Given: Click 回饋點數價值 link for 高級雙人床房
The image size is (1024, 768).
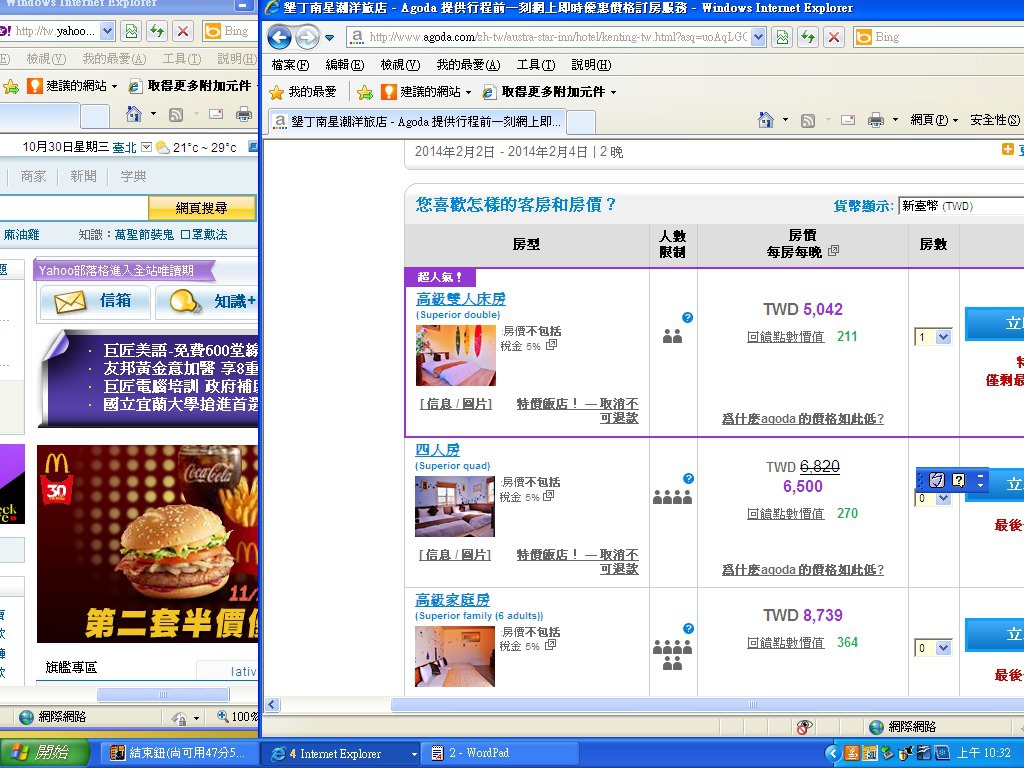Looking at the screenshot, I should point(786,337).
